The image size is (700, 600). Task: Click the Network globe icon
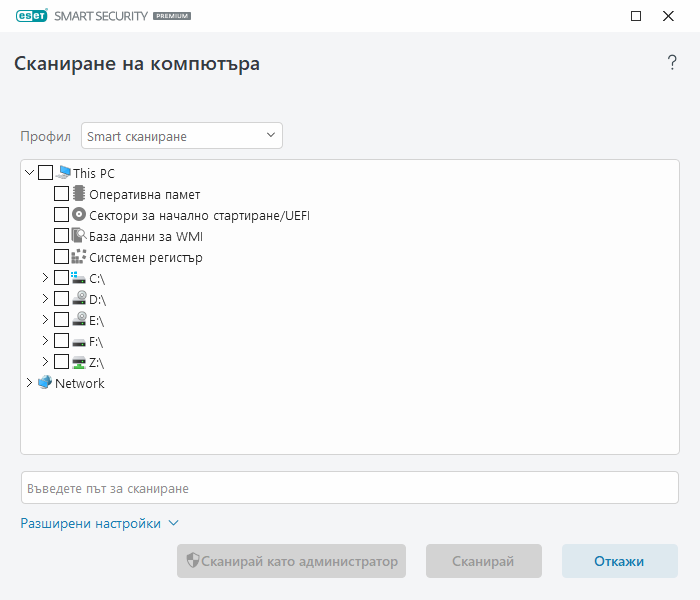pos(44,383)
